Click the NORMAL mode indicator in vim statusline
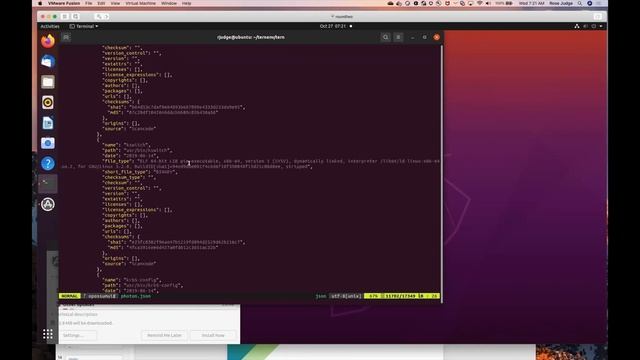The height and width of the screenshot is (360, 640). pyautogui.click(x=70, y=296)
